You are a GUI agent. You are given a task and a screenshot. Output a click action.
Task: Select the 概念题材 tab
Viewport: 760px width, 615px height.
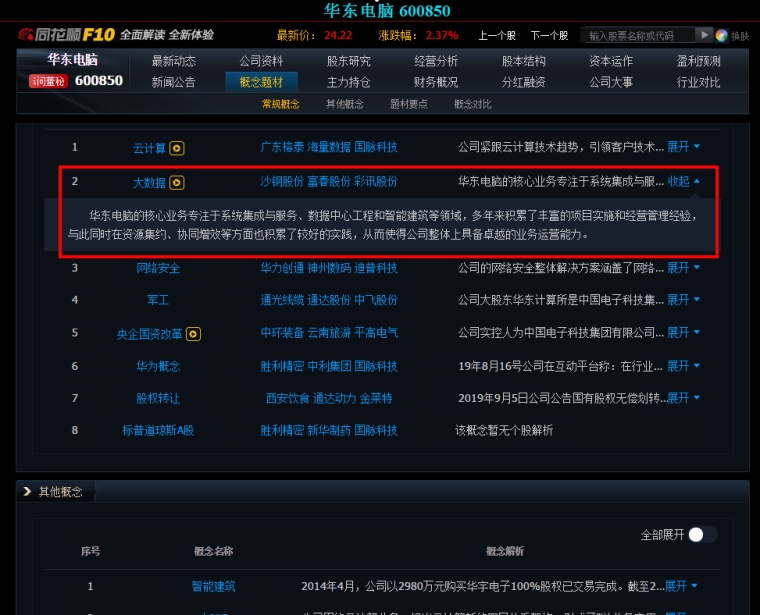(x=261, y=82)
